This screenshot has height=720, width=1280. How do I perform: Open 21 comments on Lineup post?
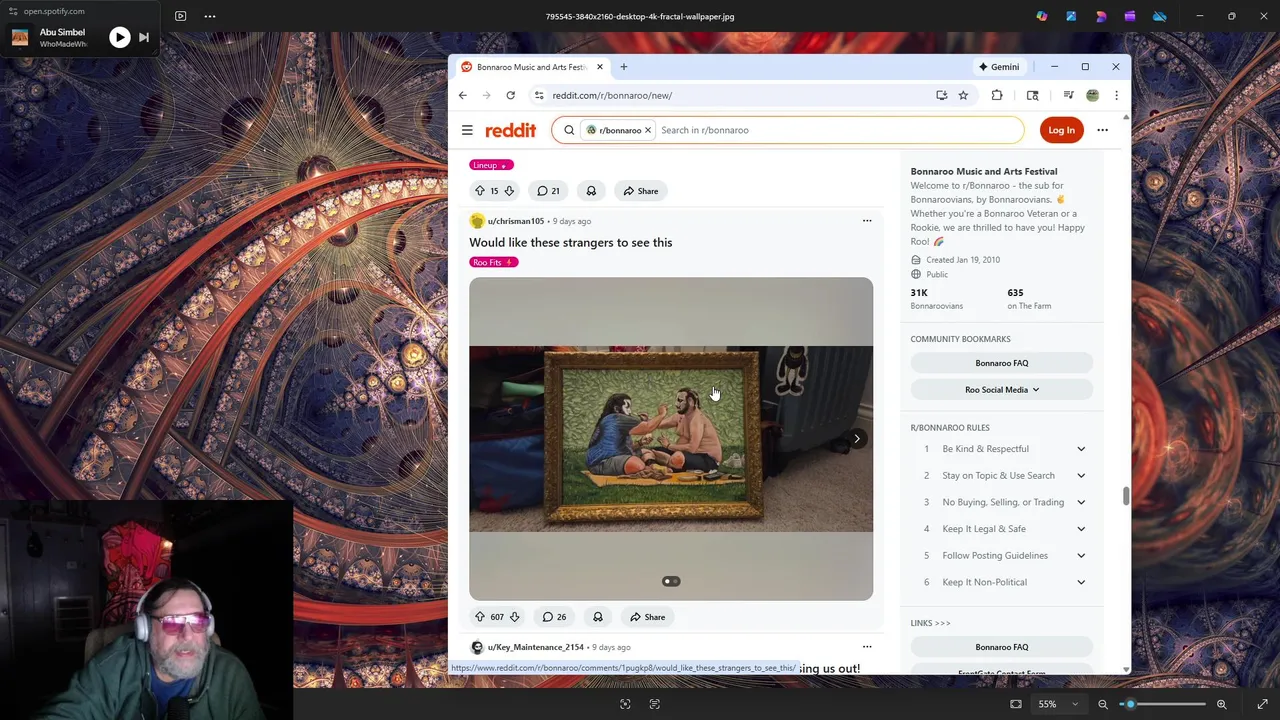tap(548, 191)
